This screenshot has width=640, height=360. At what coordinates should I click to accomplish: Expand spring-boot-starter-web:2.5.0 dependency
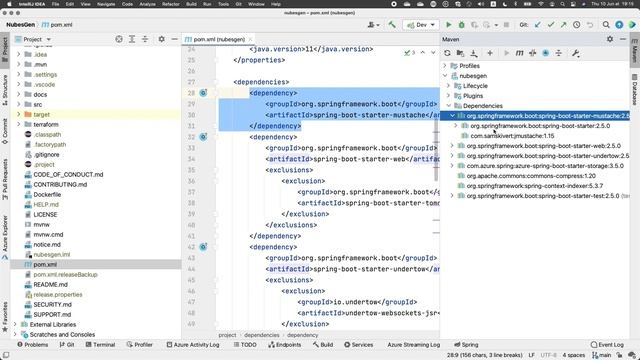pos(452,146)
